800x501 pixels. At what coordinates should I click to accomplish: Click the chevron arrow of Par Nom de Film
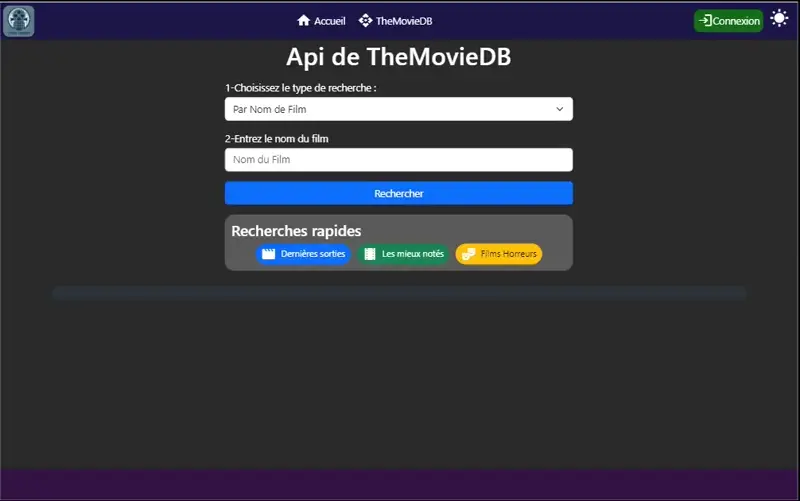560,109
